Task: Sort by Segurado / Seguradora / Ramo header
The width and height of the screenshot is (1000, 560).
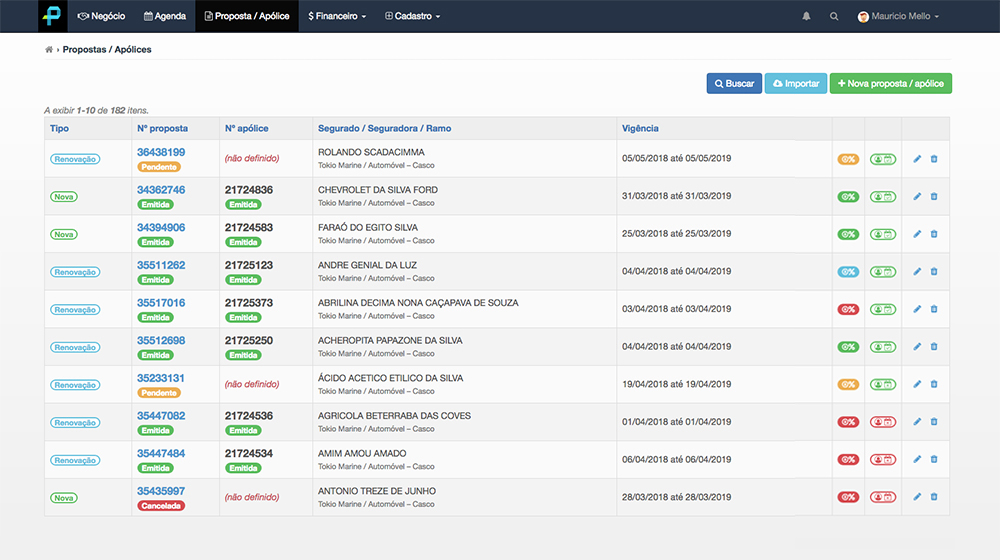Action: [385, 128]
